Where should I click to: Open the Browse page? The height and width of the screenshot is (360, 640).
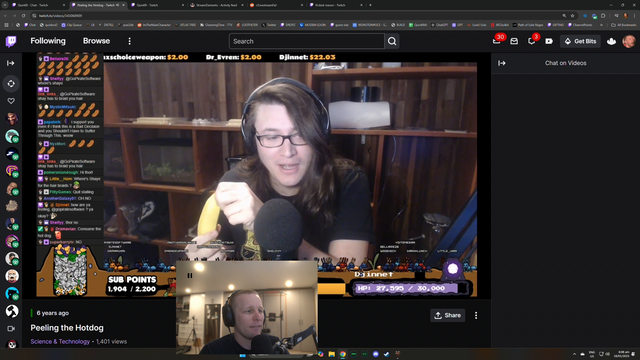[96, 41]
